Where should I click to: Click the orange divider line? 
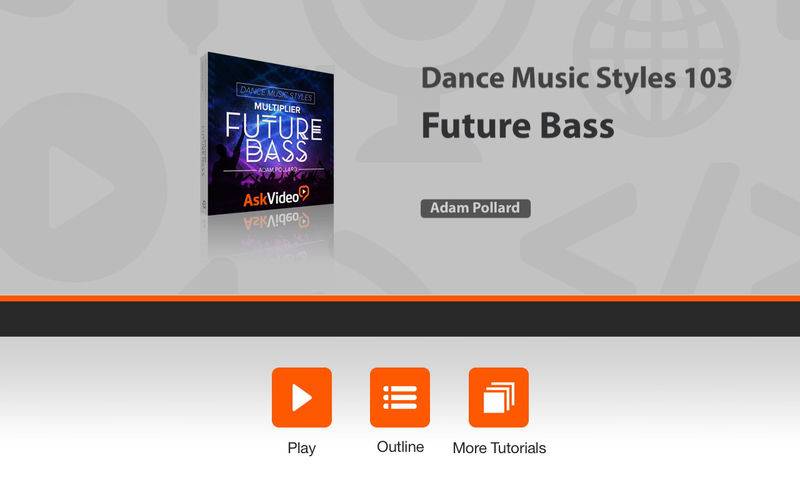pos(400,298)
